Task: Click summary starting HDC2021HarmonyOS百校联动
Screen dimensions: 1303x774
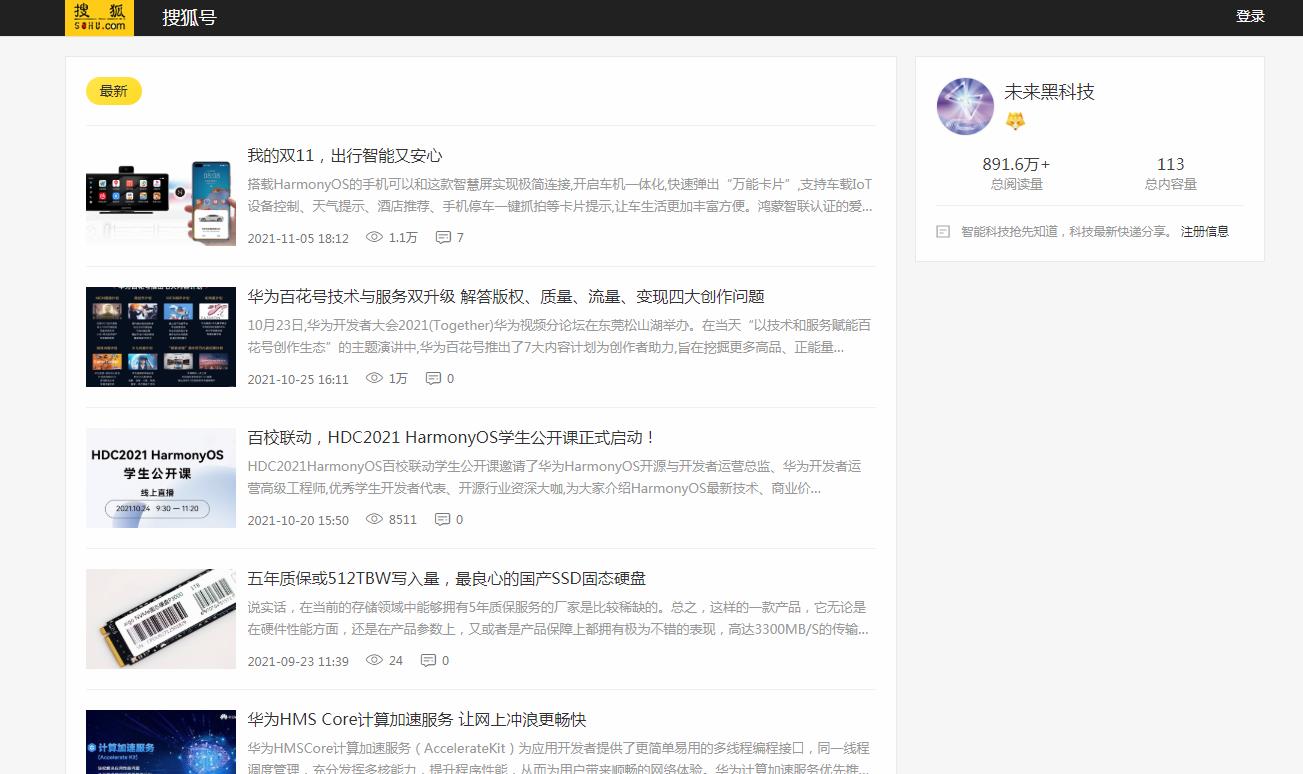Action: coord(554,477)
